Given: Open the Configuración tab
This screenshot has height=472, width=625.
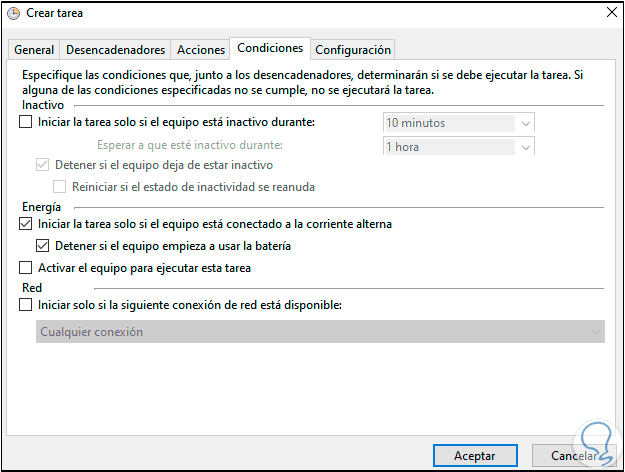Looking at the screenshot, I should (353, 49).
